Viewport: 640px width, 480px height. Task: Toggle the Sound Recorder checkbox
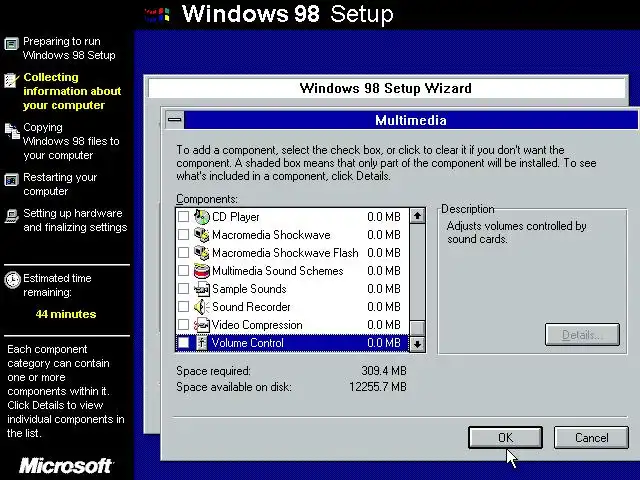(x=184, y=307)
